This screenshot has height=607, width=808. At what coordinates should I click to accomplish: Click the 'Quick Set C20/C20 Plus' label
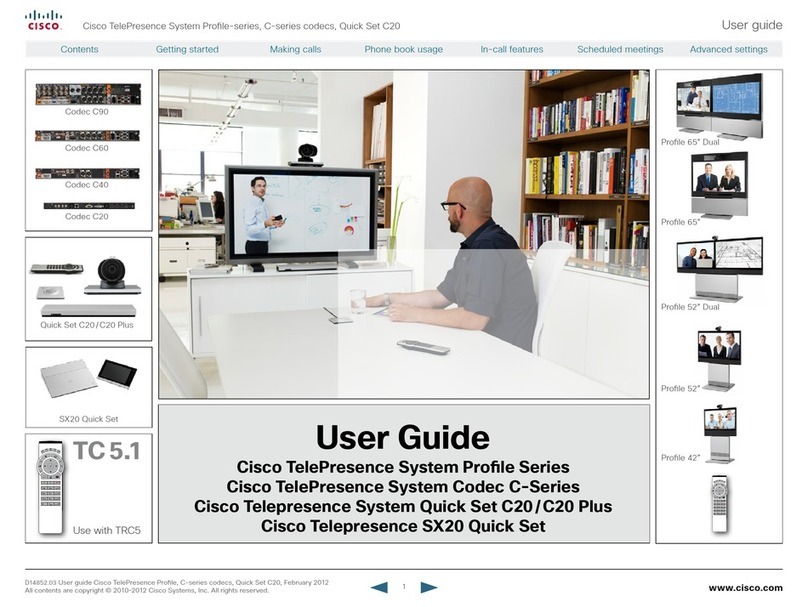pos(87,325)
